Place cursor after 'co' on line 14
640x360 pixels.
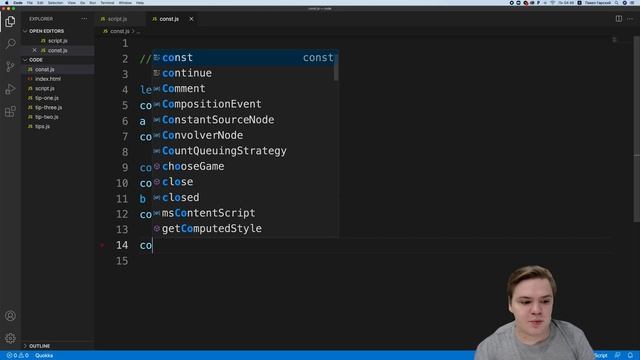click(152, 245)
